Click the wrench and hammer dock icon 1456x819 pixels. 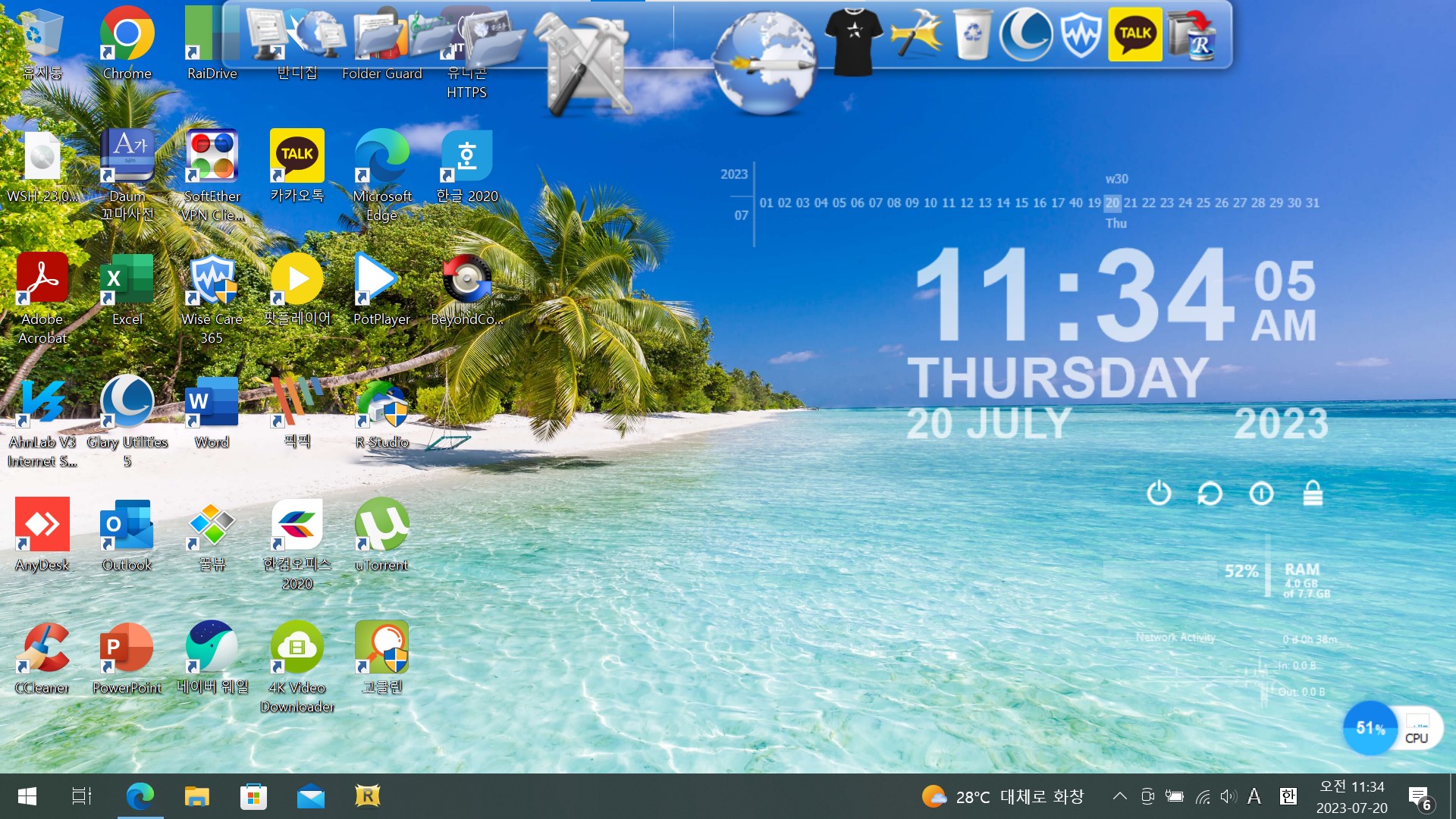coord(584,64)
